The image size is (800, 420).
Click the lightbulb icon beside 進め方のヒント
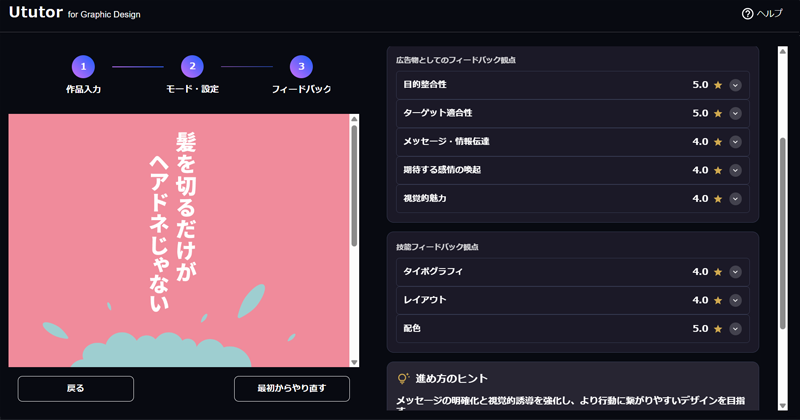pyautogui.click(x=404, y=378)
